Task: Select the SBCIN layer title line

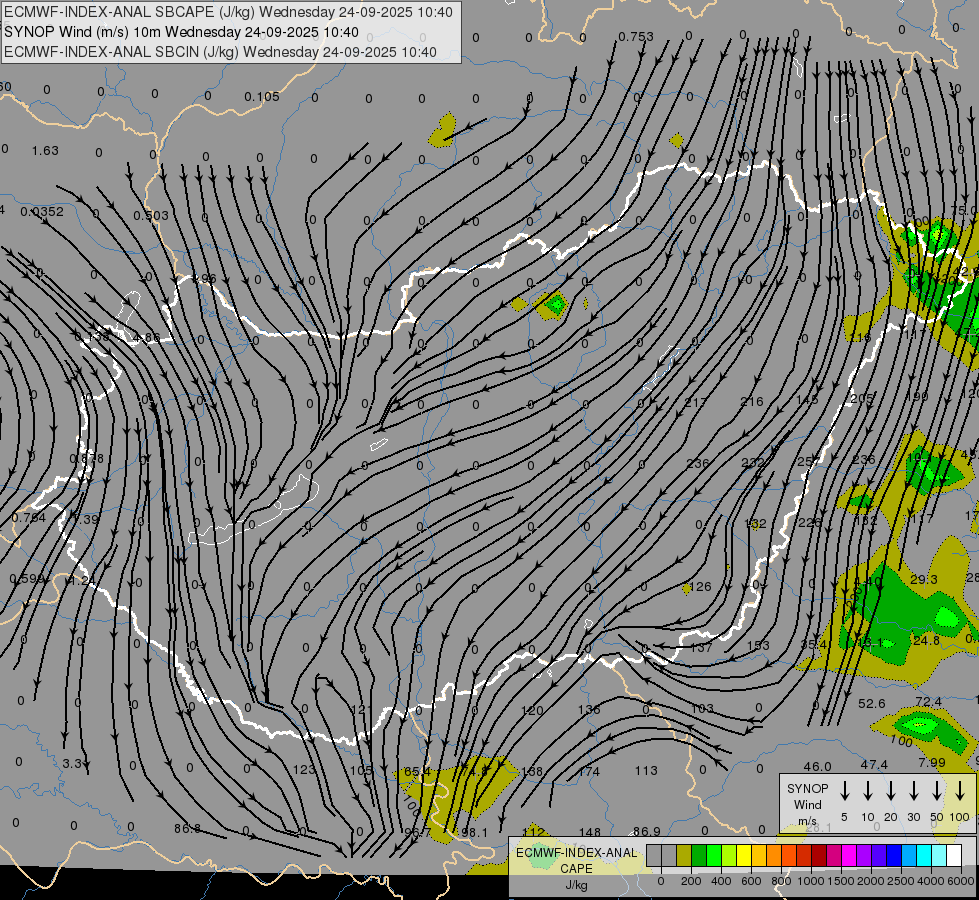Action: point(220,51)
